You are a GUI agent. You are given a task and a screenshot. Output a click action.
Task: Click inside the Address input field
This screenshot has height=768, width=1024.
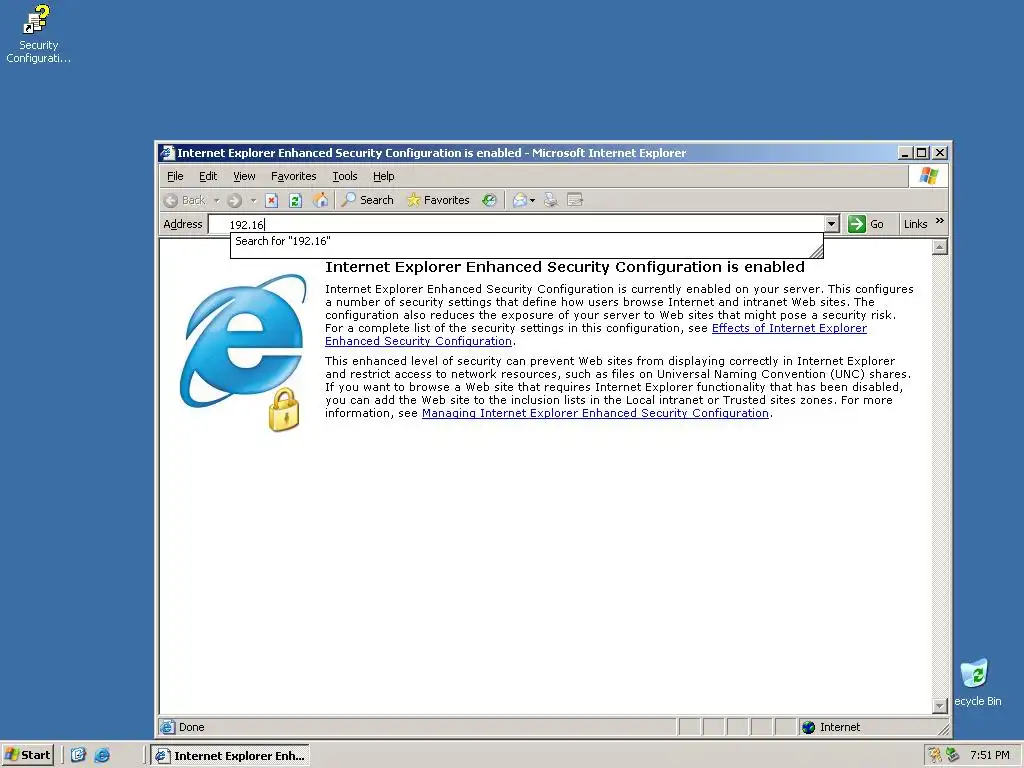[x=516, y=225]
